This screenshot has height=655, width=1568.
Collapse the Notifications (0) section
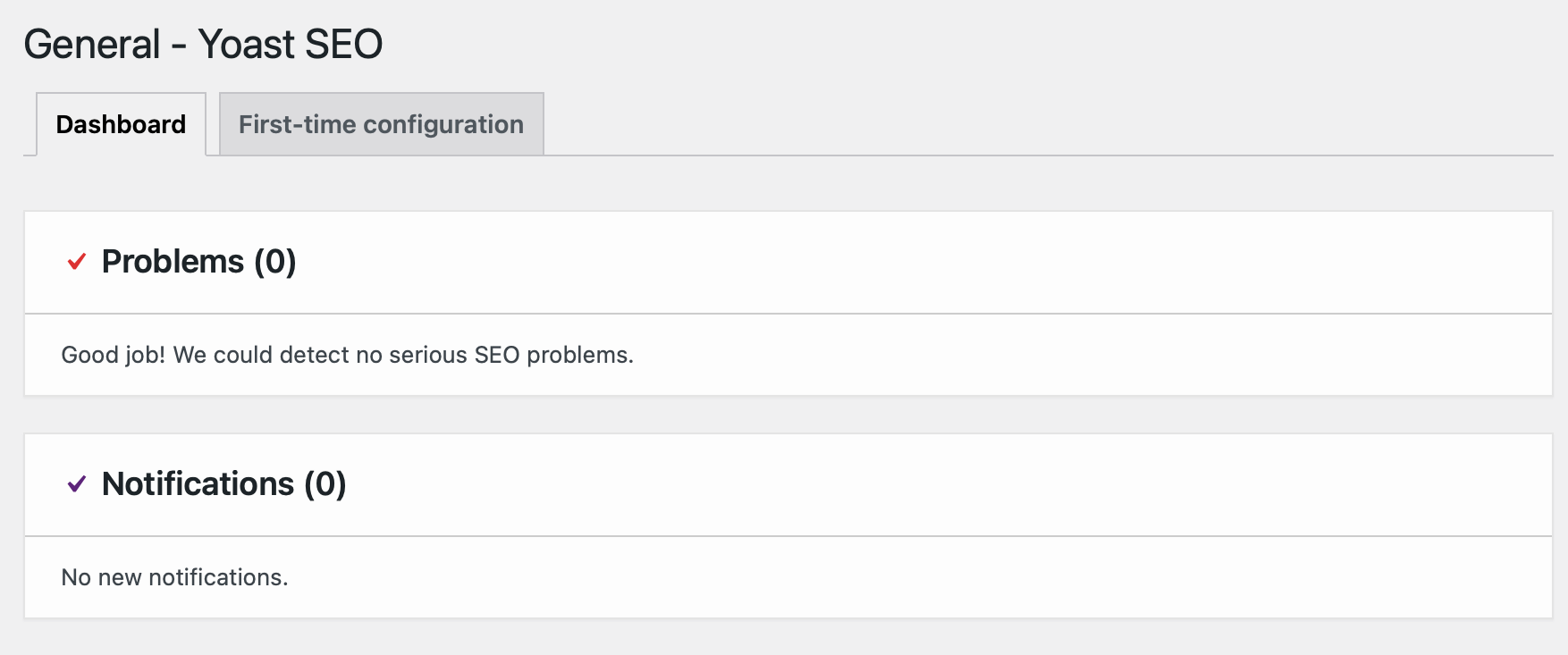223,484
